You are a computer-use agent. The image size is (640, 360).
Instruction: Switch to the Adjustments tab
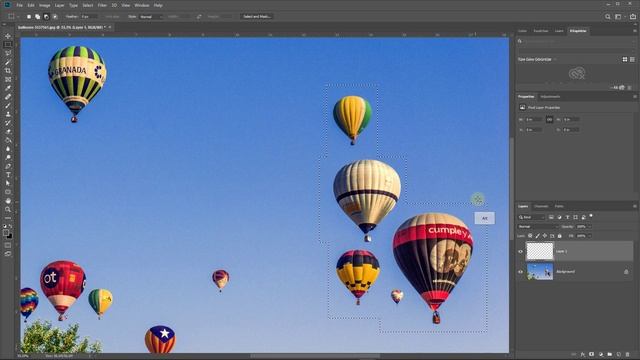(550, 97)
